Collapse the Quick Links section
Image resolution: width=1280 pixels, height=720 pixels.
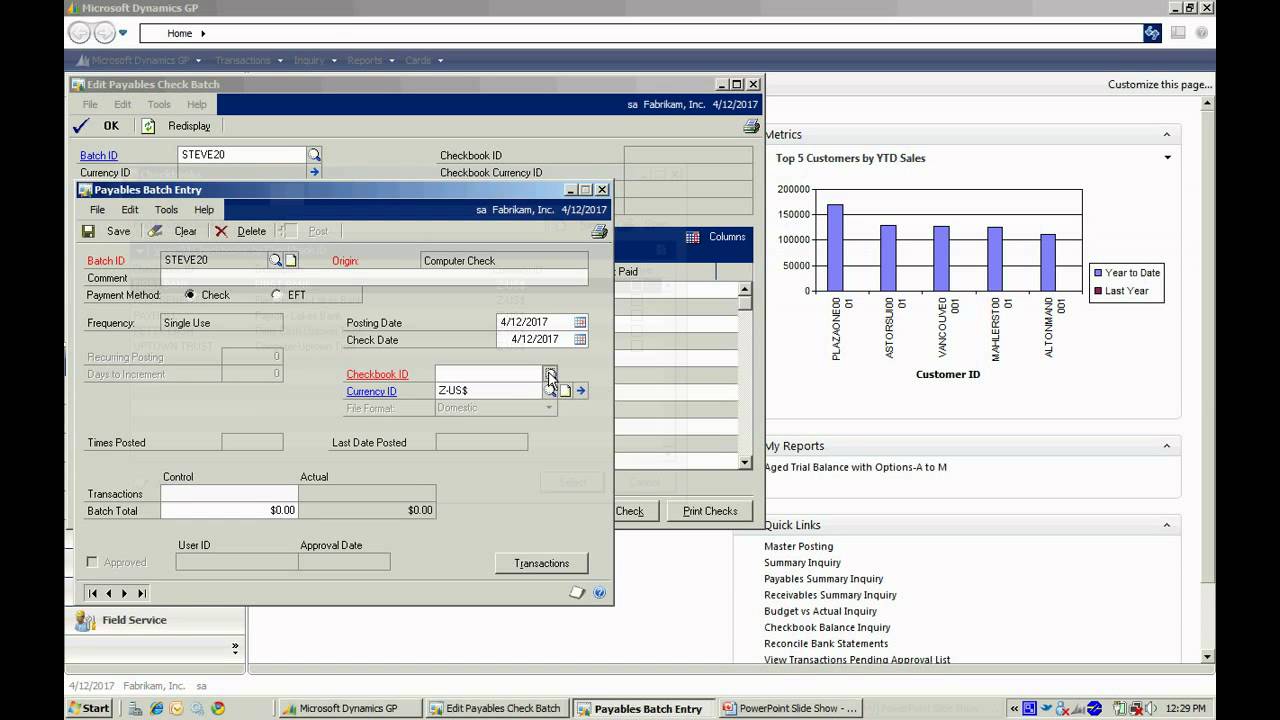(1166, 525)
